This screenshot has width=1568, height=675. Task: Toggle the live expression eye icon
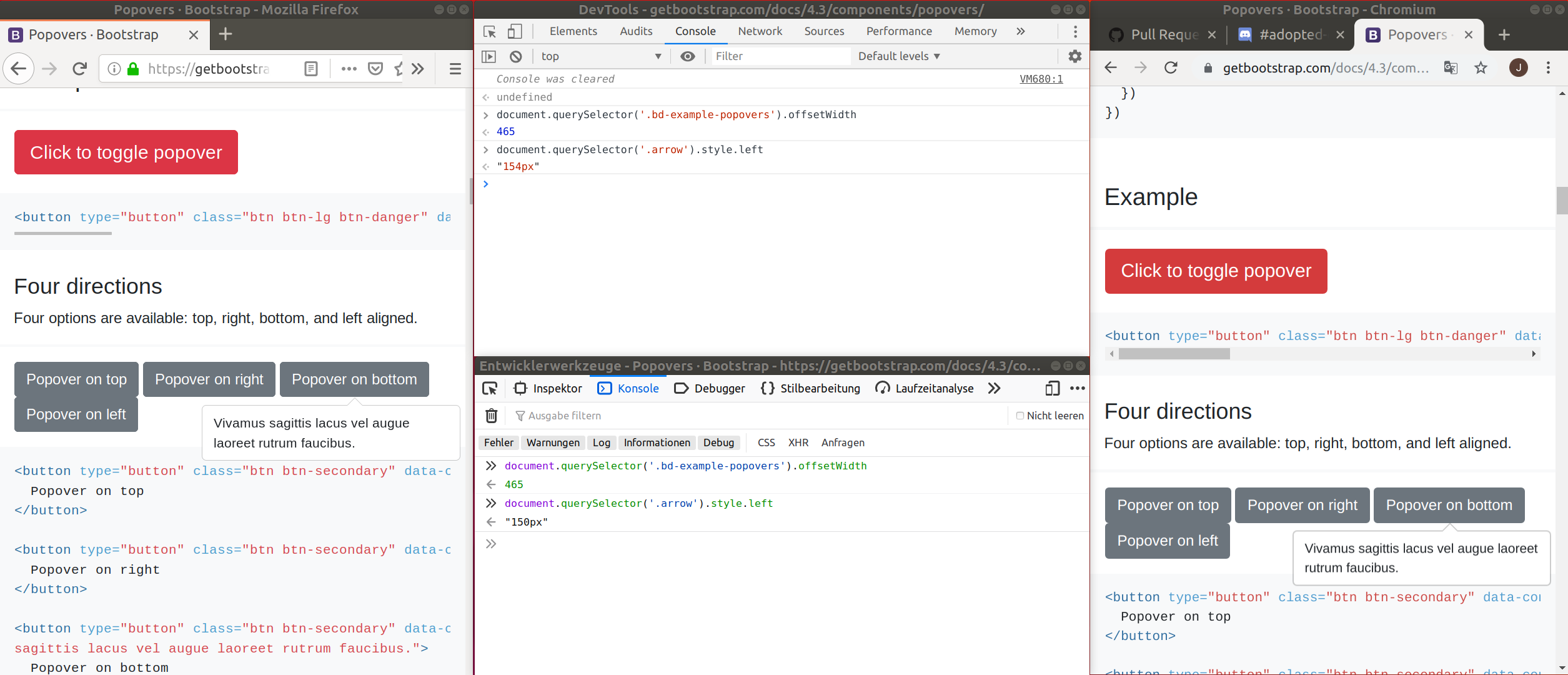pos(687,56)
